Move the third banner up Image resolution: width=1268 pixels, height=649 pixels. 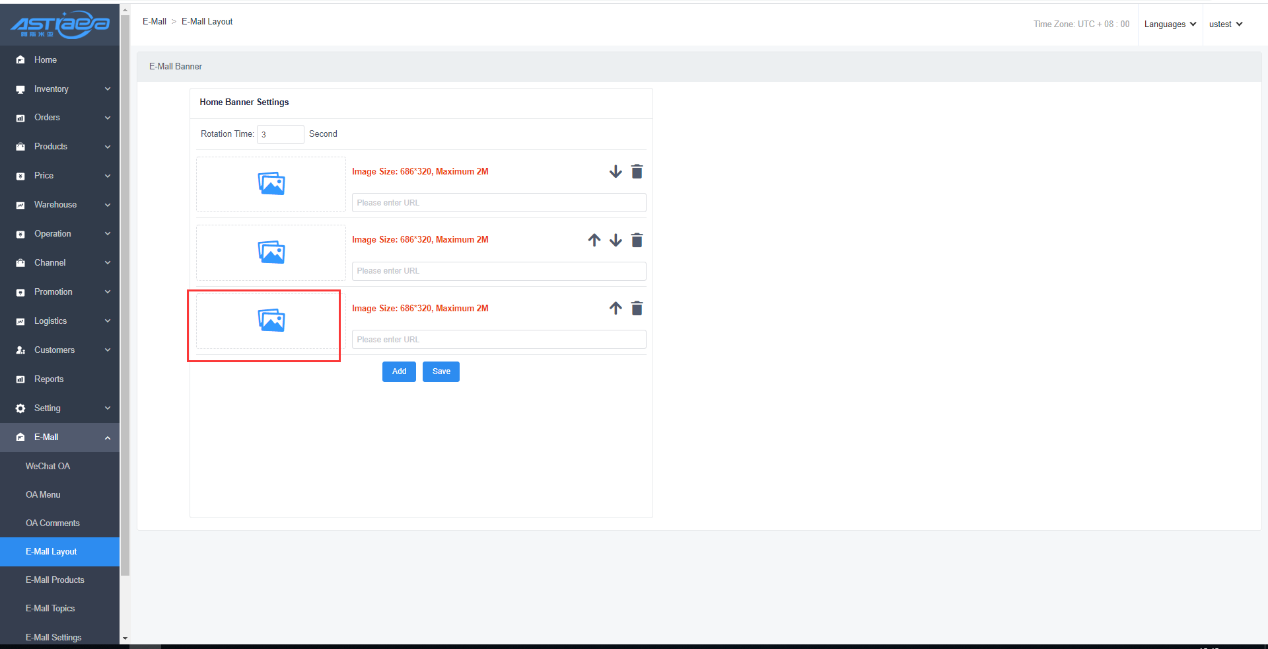[x=616, y=309]
